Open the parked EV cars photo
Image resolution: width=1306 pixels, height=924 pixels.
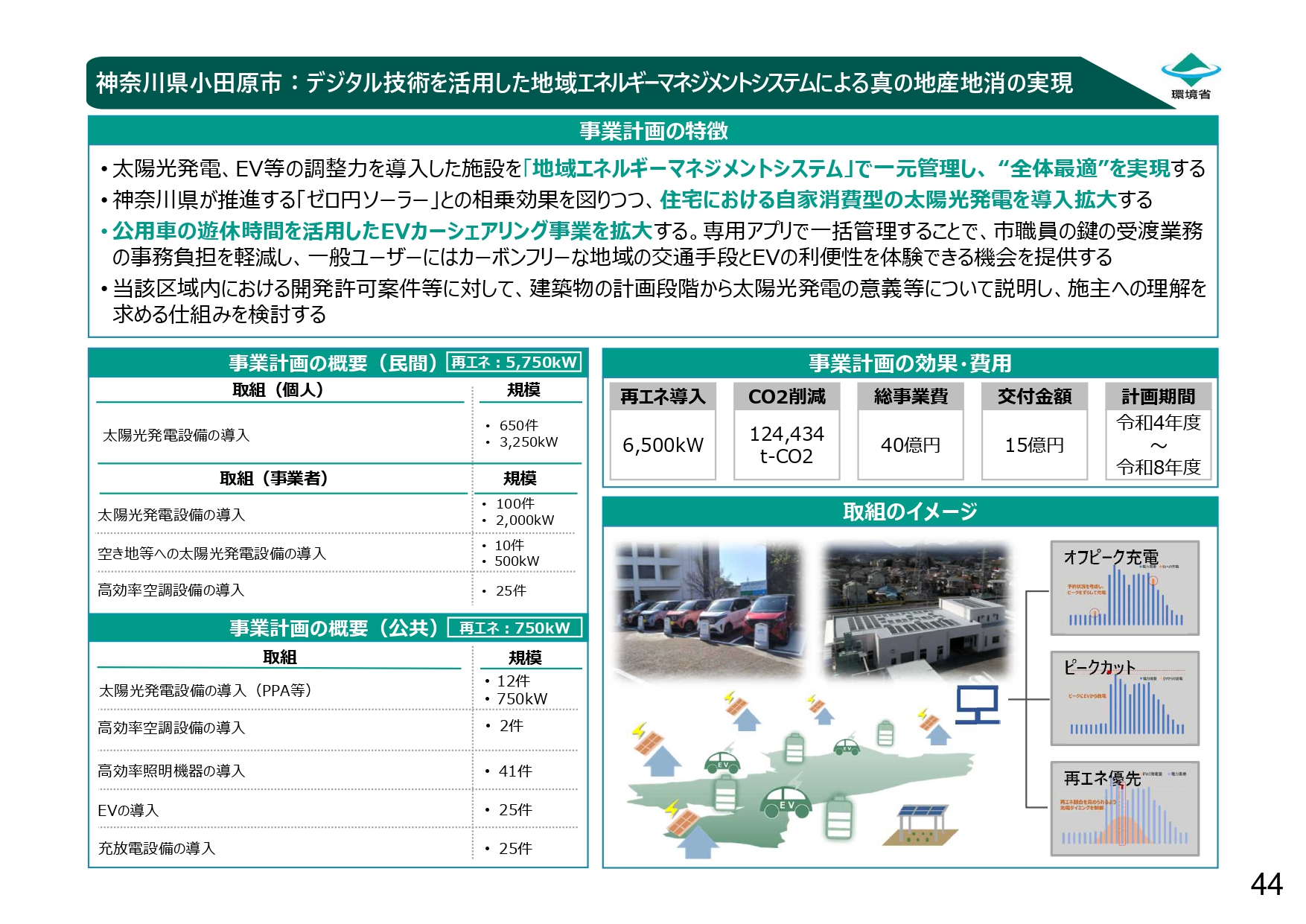click(710, 609)
